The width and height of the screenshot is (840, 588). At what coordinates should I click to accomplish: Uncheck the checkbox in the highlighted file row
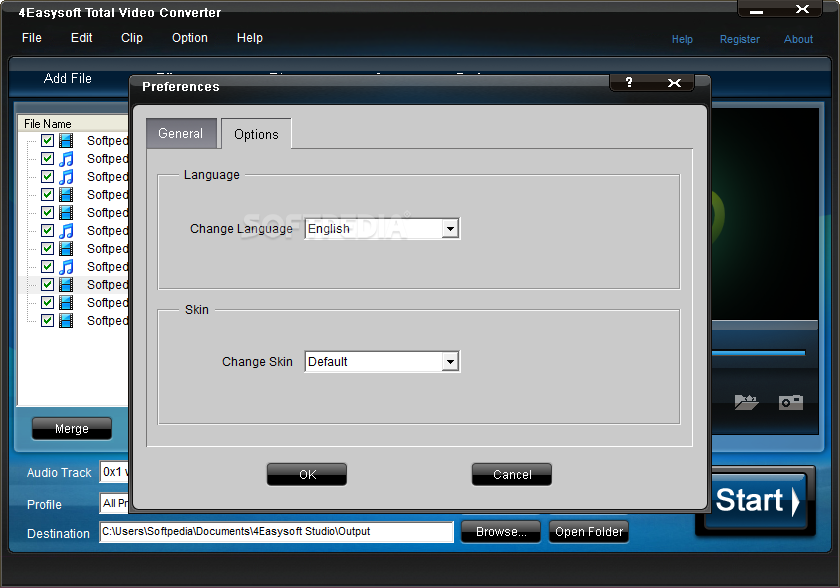click(x=47, y=284)
